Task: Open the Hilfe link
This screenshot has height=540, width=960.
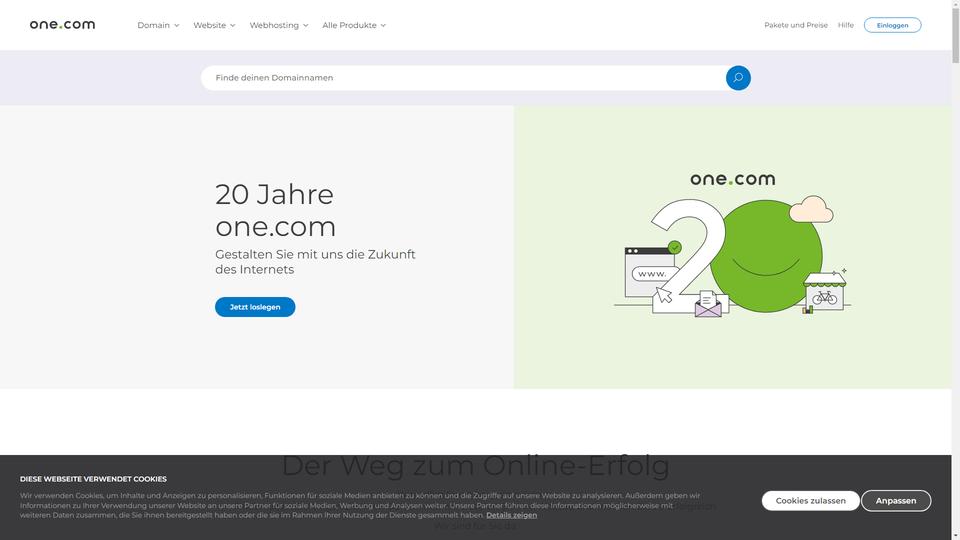Action: coord(846,25)
